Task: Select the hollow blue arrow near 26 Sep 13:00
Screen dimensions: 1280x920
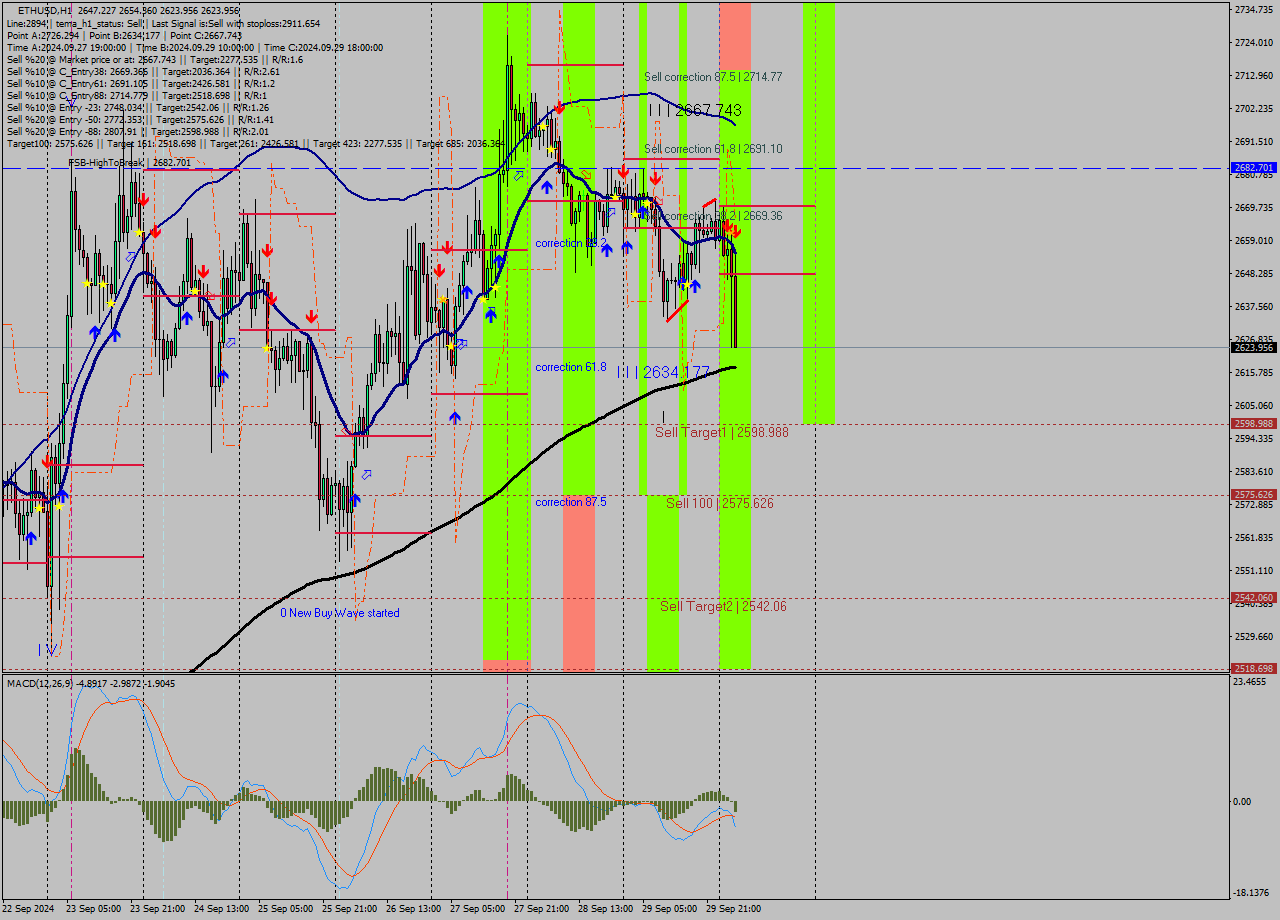Action: [461, 343]
